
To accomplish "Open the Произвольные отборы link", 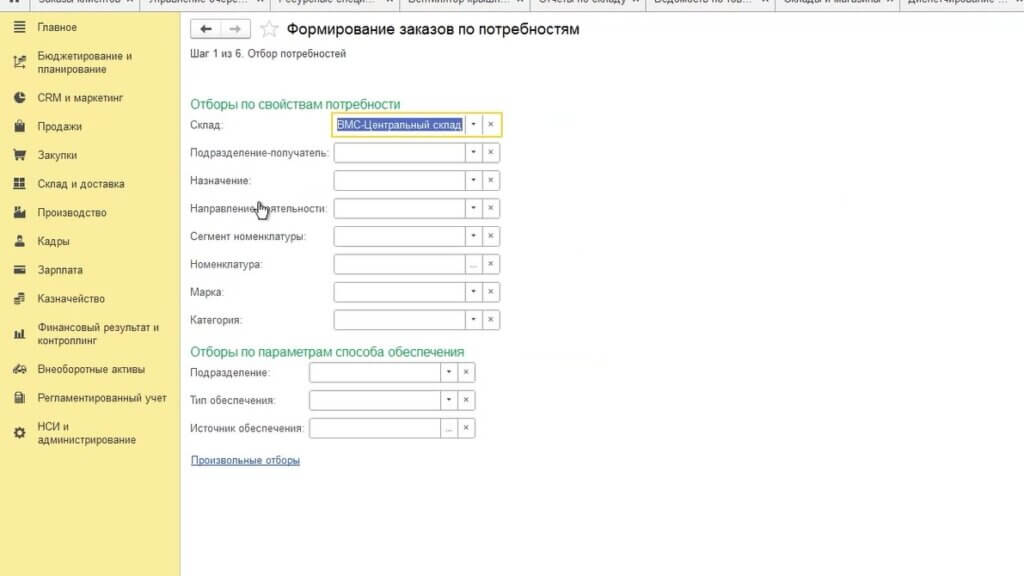I will [245, 461].
